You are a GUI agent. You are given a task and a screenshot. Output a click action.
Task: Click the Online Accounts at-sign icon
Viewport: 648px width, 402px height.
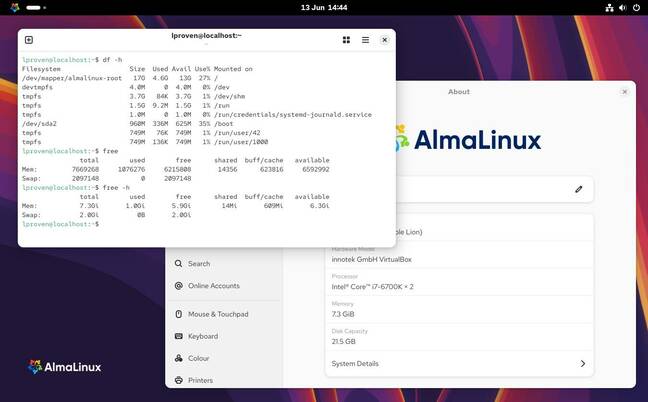(179, 285)
